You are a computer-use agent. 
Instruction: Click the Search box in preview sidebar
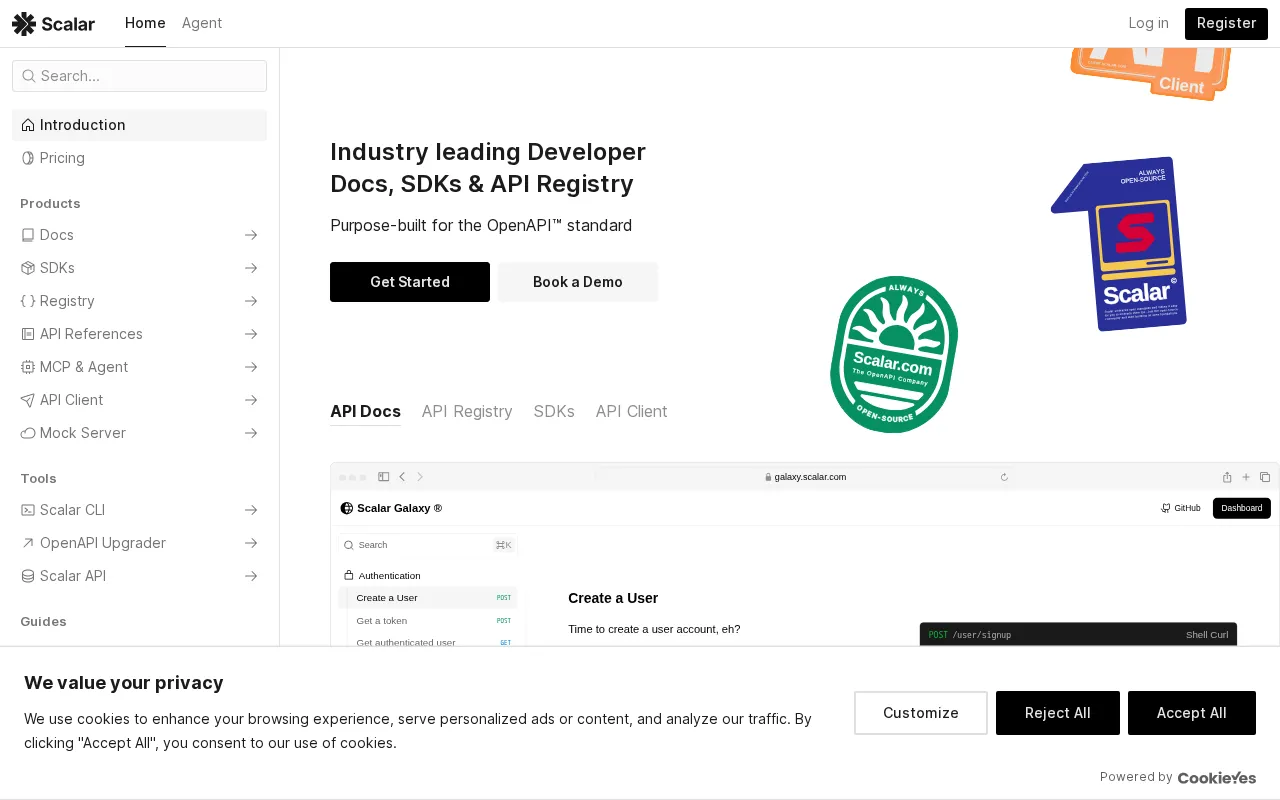pos(428,545)
